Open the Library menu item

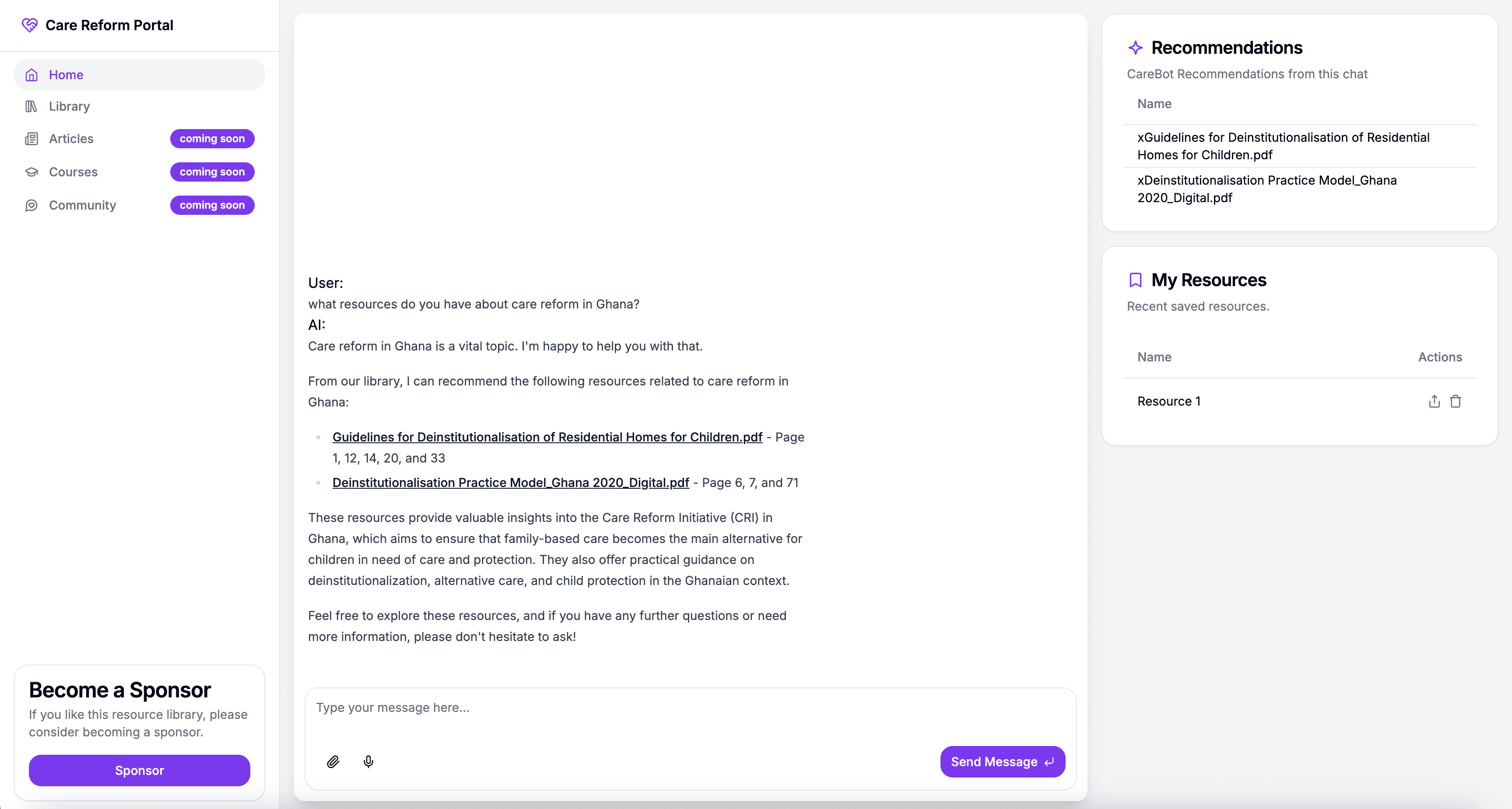(x=69, y=106)
